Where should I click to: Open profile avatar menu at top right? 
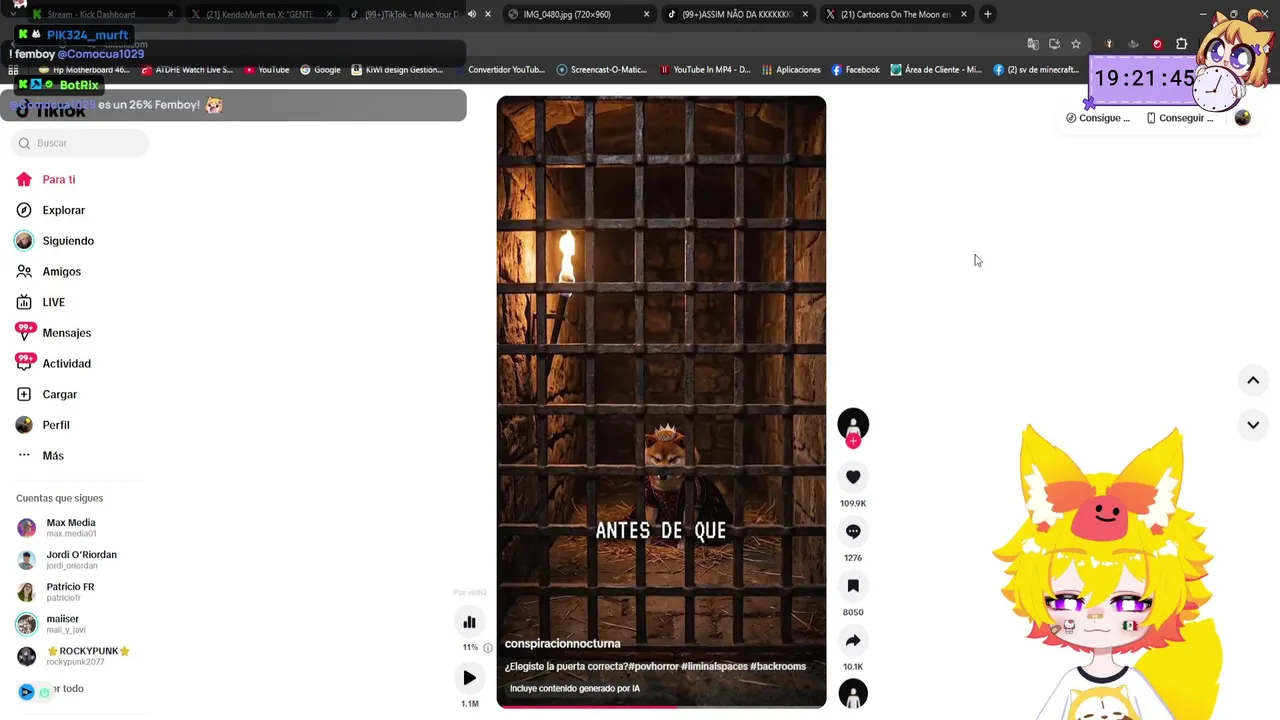coord(1242,118)
